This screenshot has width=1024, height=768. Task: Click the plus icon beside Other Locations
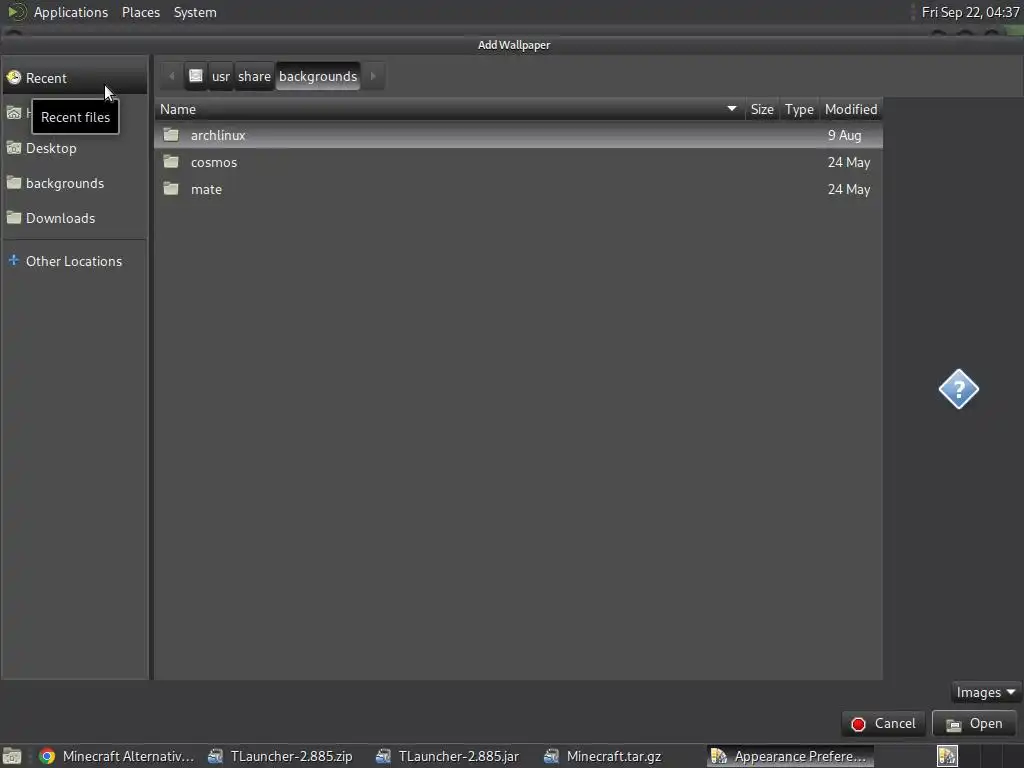point(14,260)
